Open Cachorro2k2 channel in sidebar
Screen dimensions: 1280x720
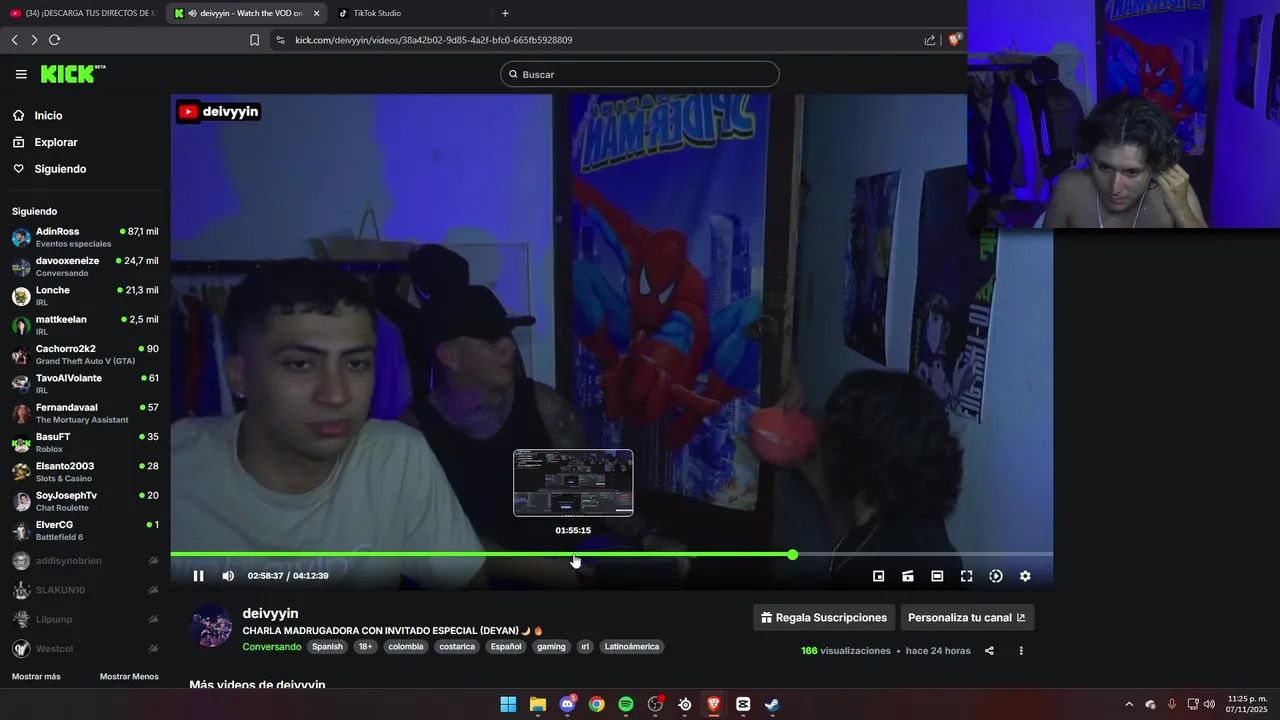click(85, 354)
